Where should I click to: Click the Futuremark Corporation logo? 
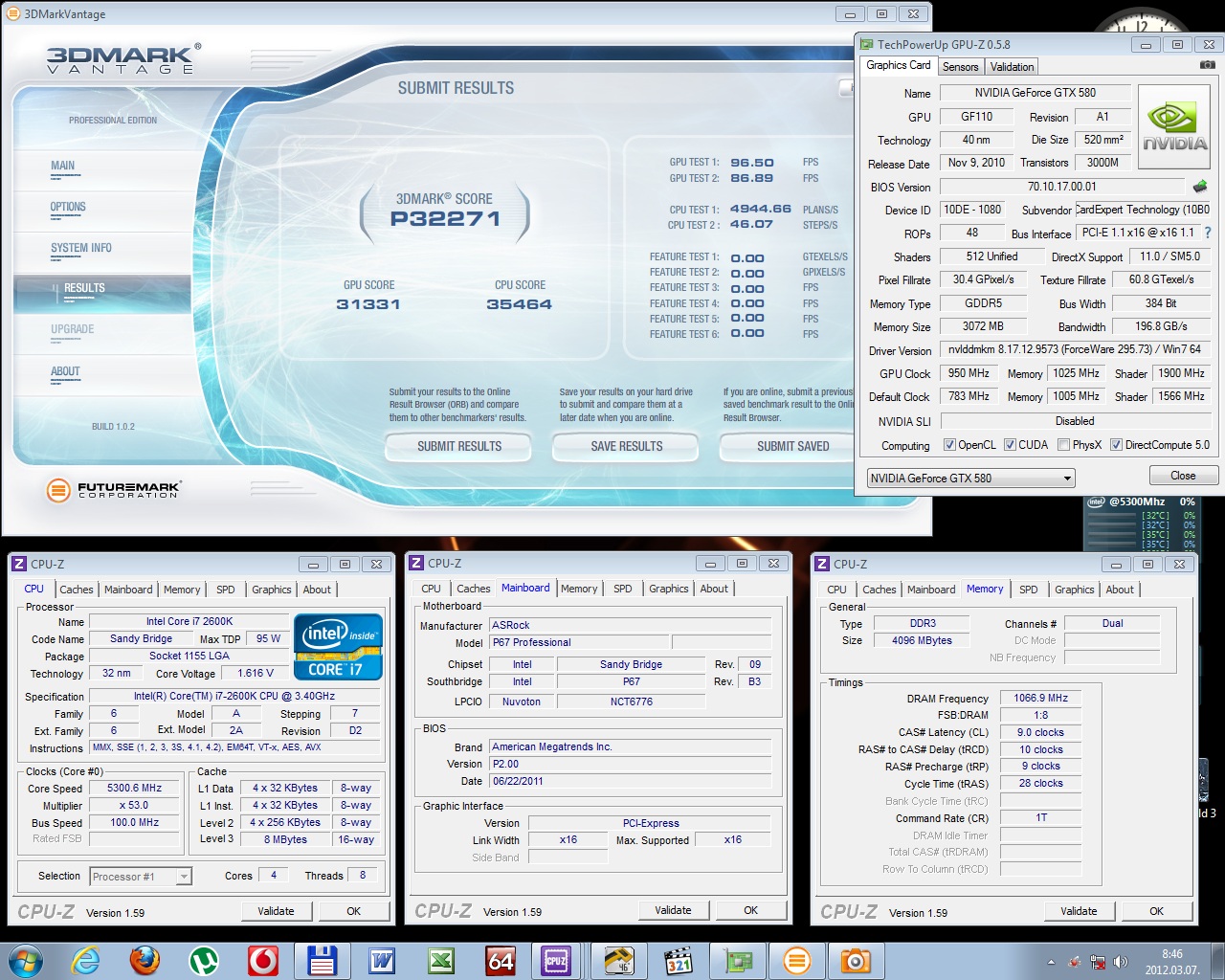[114, 490]
